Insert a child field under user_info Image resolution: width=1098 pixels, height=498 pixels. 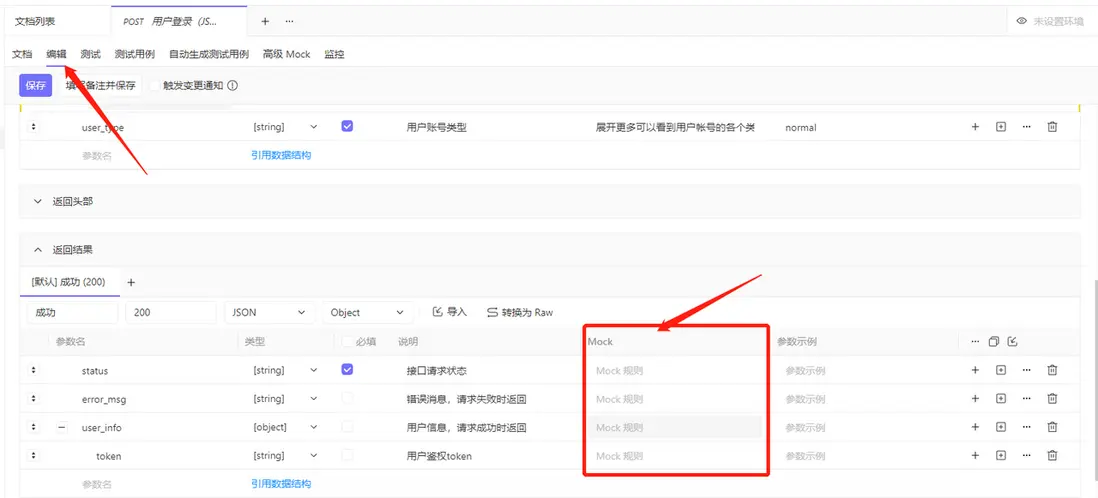coord(1001,427)
